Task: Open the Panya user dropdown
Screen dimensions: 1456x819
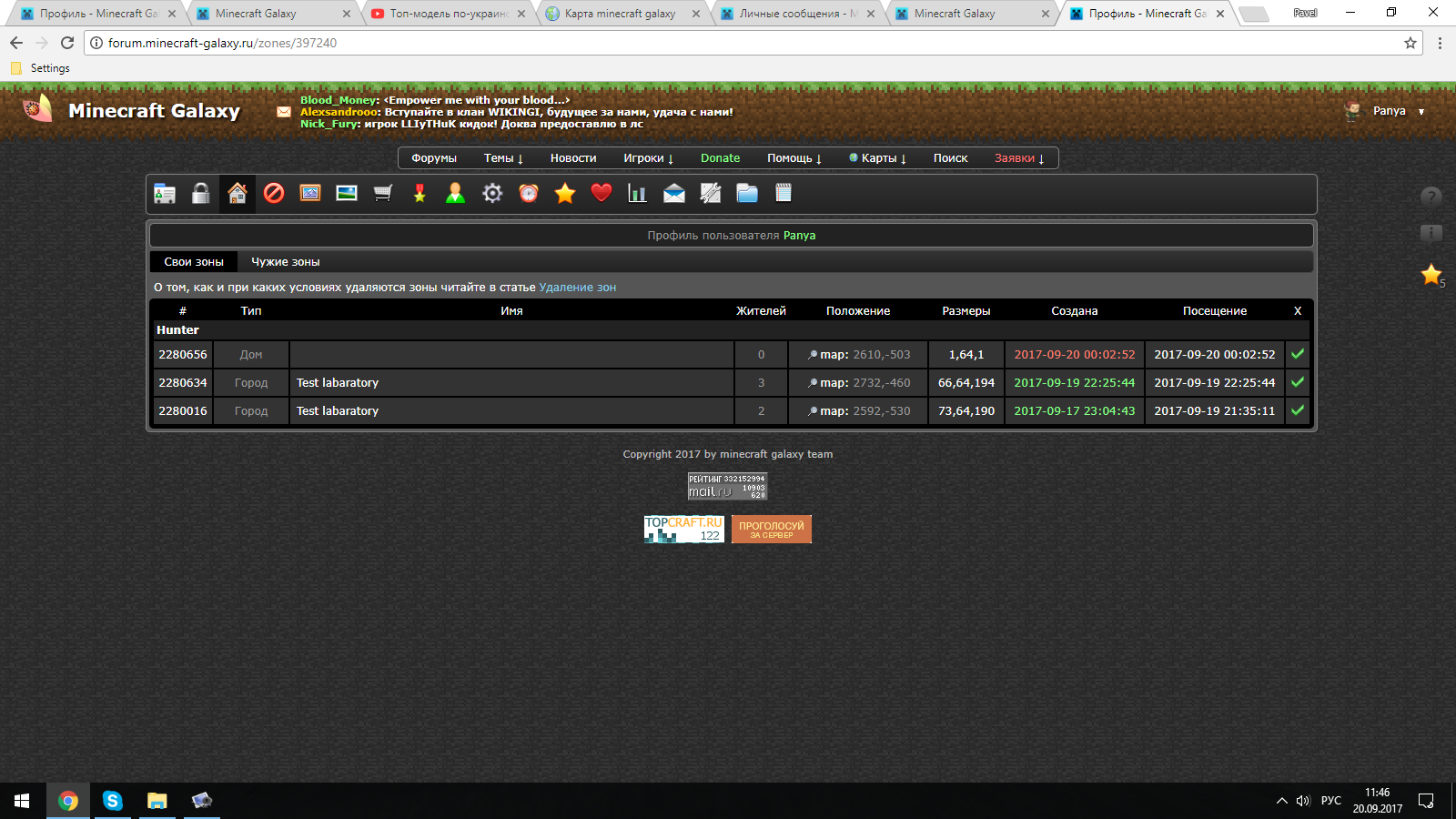Action: pyautogui.click(x=1397, y=111)
